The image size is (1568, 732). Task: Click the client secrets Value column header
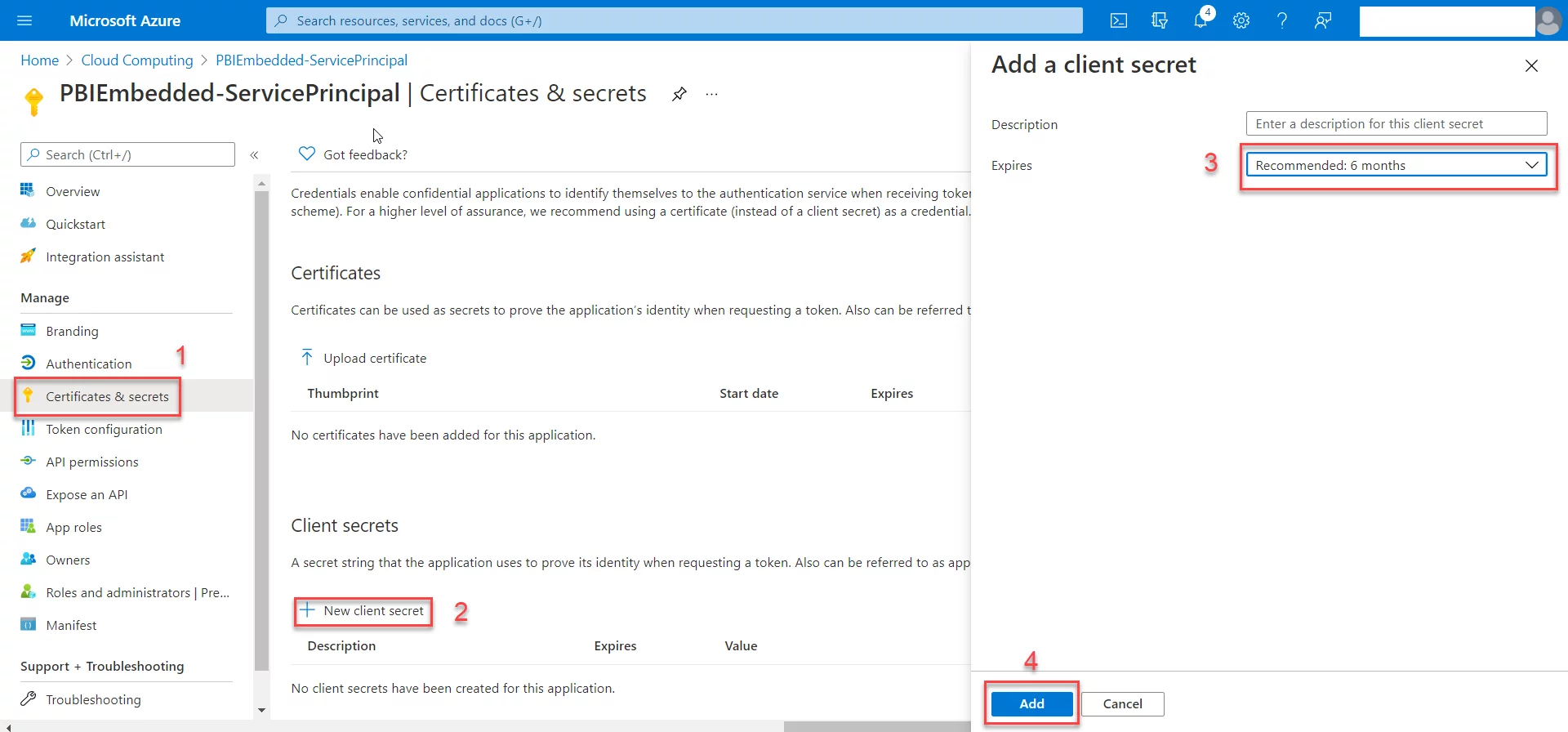[x=741, y=645]
